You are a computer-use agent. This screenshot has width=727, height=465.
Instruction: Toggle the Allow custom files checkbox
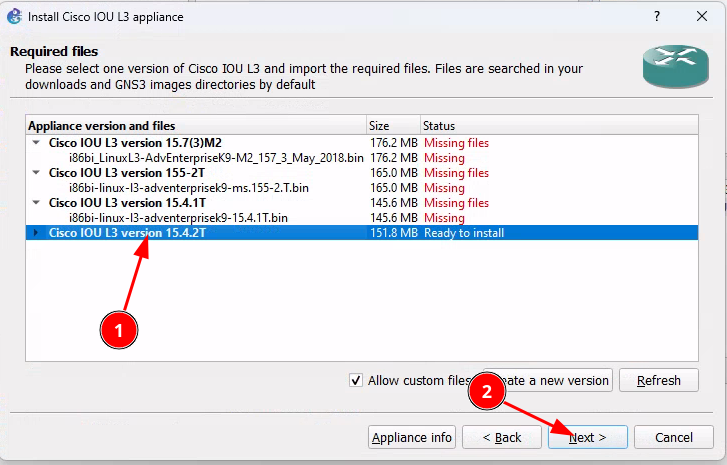point(356,380)
